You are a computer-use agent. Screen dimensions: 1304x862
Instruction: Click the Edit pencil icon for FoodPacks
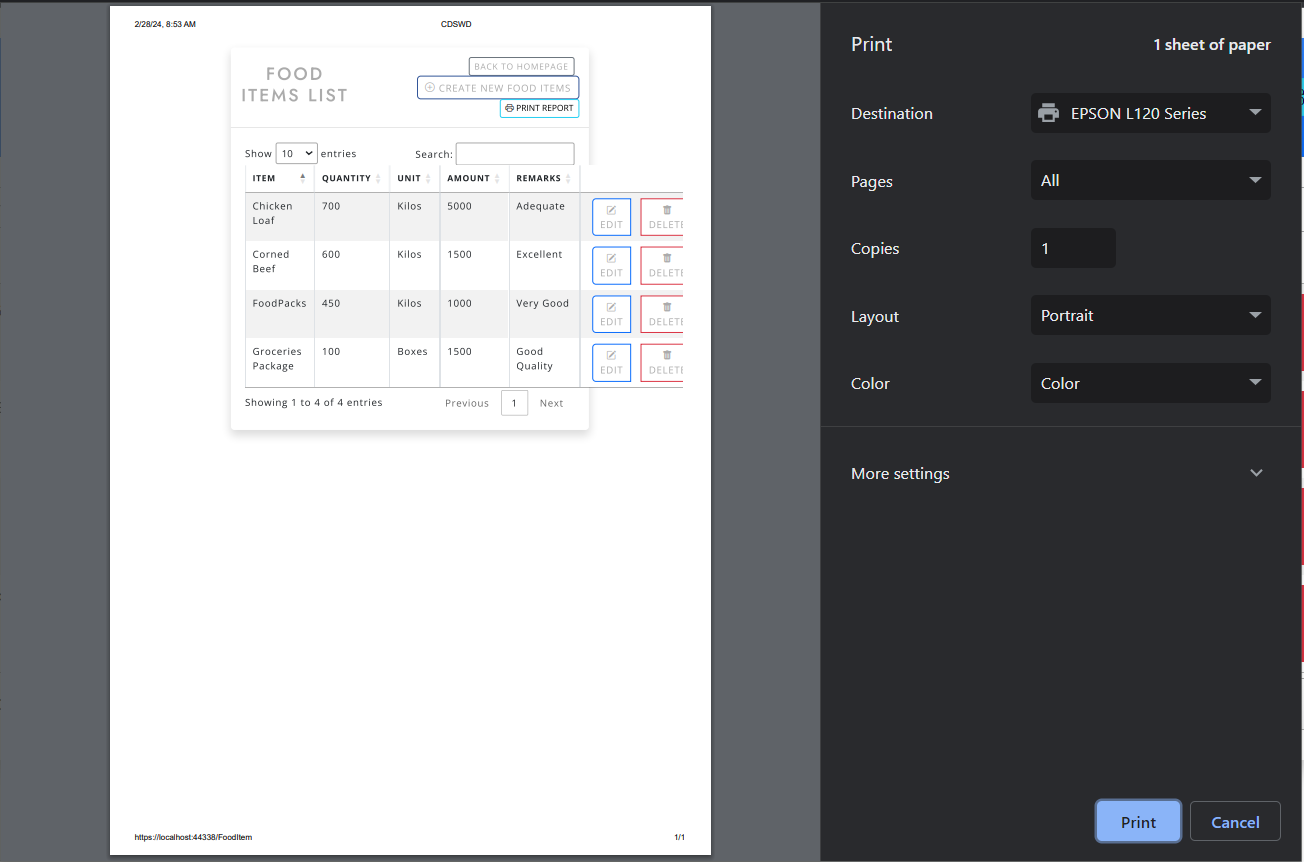pyautogui.click(x=611, y=307)
